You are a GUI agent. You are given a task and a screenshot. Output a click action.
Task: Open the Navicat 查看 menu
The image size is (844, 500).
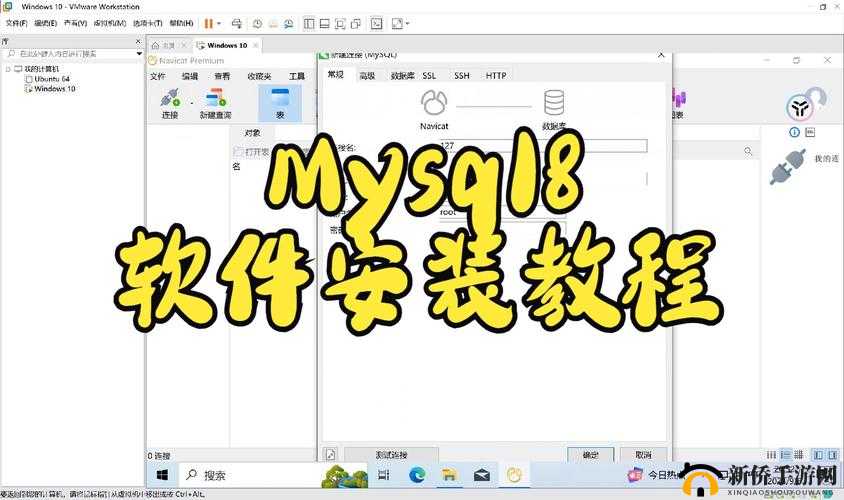pyautogui.click(x=222, y=76)
